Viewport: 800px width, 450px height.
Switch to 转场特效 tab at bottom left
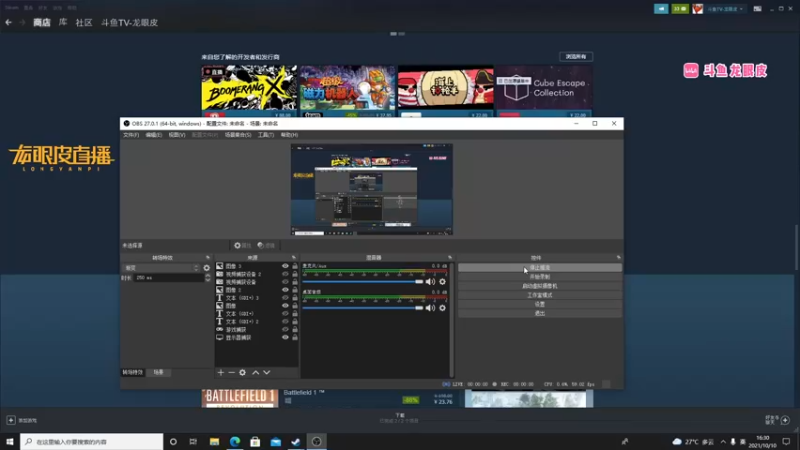point(133,372)
